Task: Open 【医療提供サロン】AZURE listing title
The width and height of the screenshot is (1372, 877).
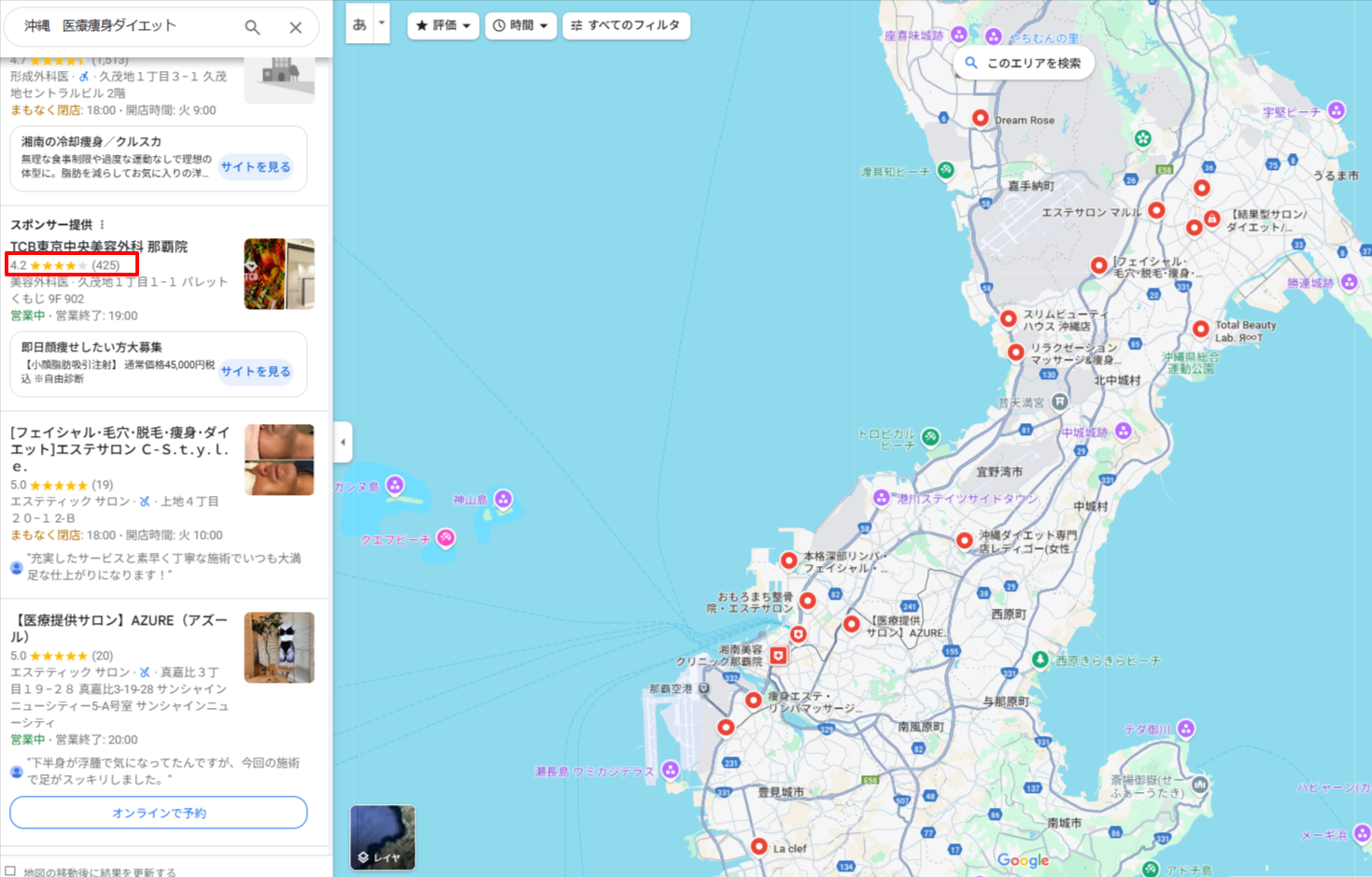Action: [119, 628]
